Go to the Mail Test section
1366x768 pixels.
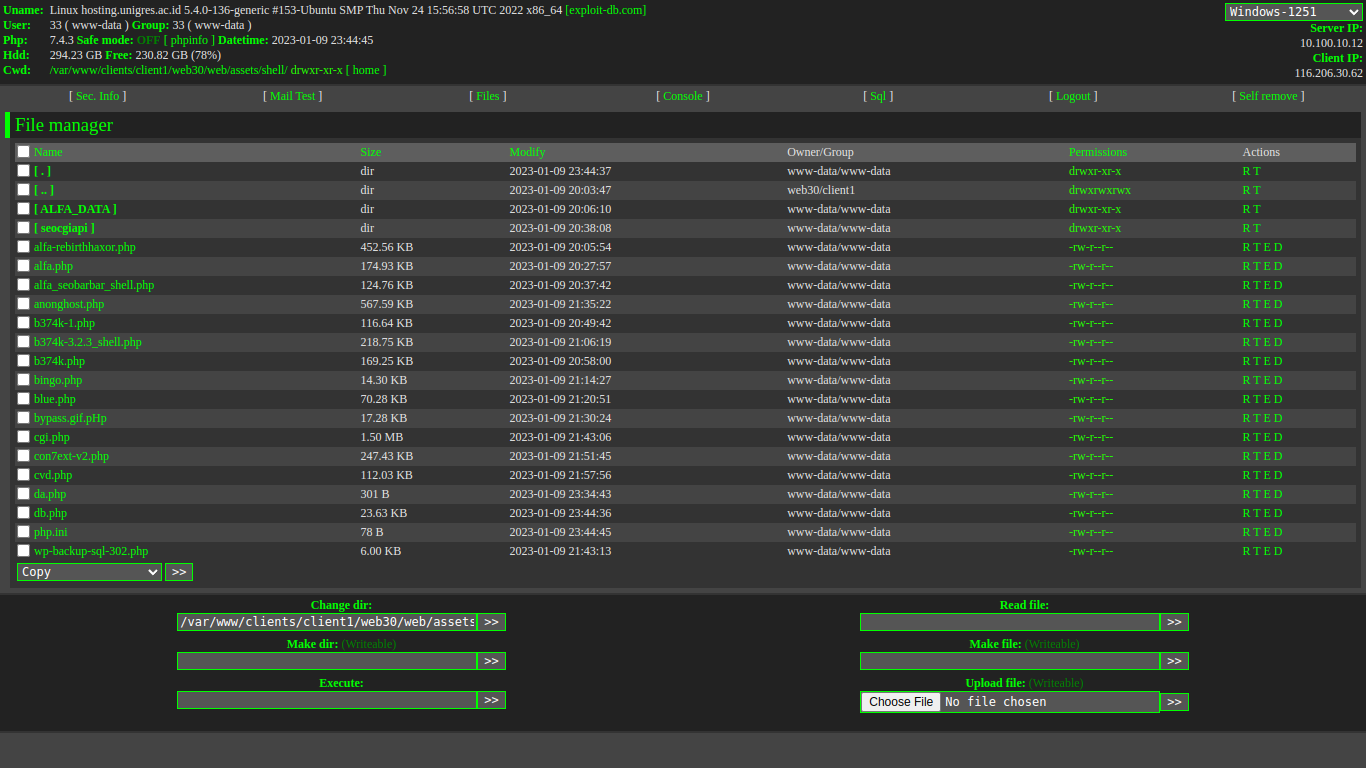pos(292,96)
